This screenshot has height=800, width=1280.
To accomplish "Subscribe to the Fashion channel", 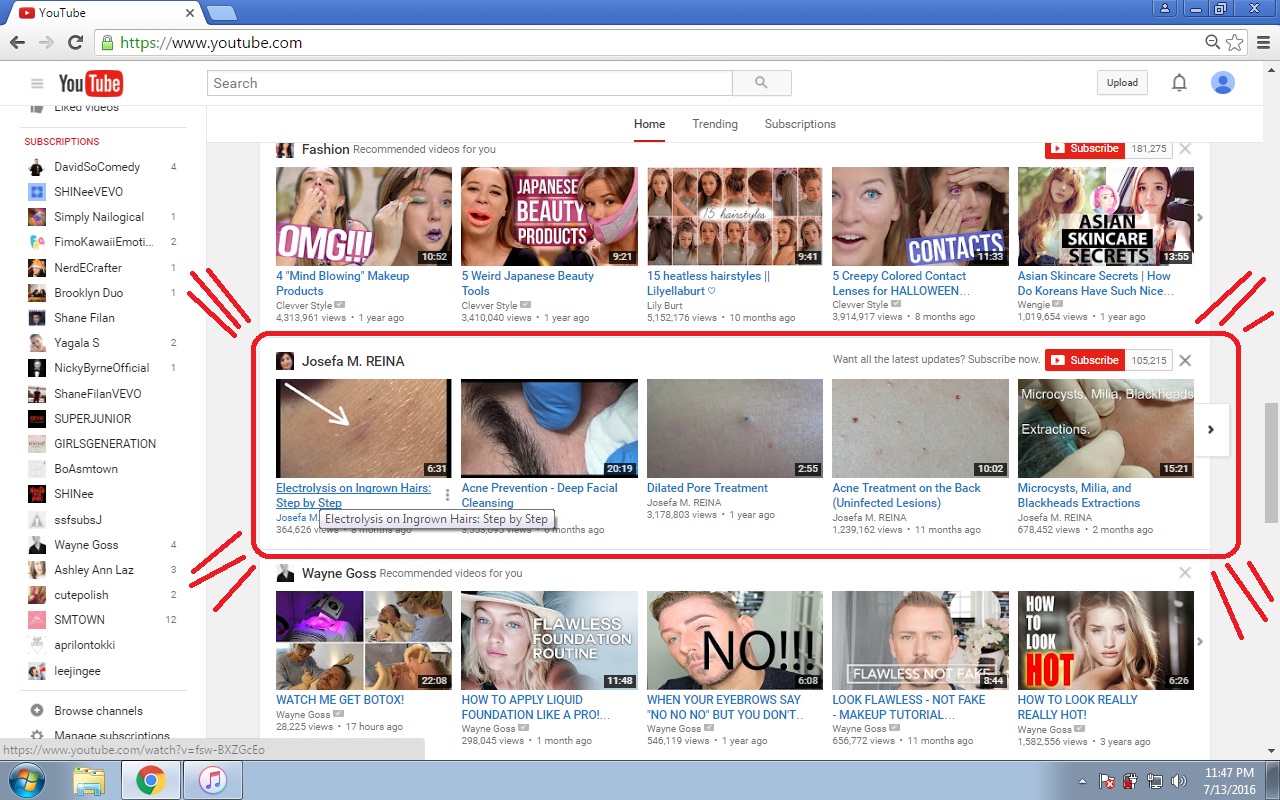I will coord(1085,148).
